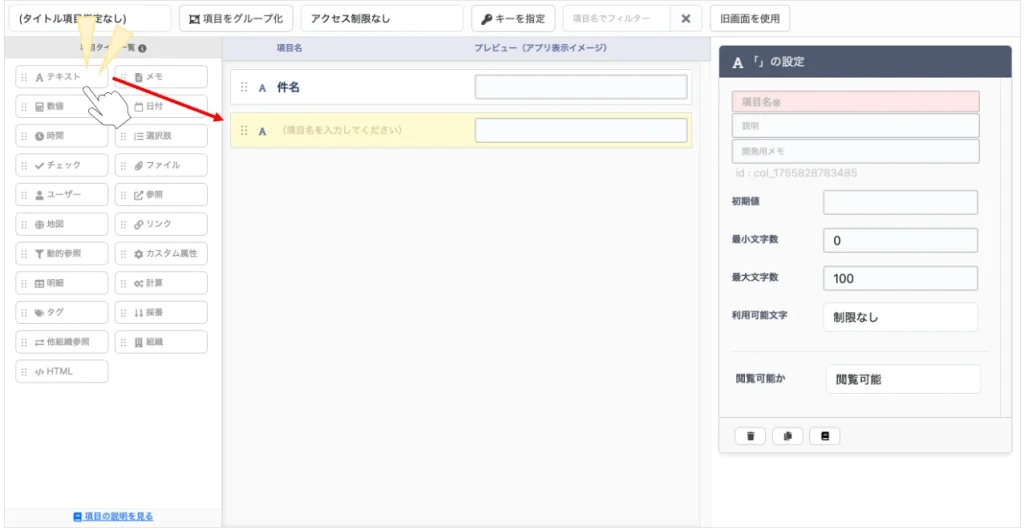The image size is (1024, 531).
Task: Click the copy/duplicate icon button
Action: point(787,436)
